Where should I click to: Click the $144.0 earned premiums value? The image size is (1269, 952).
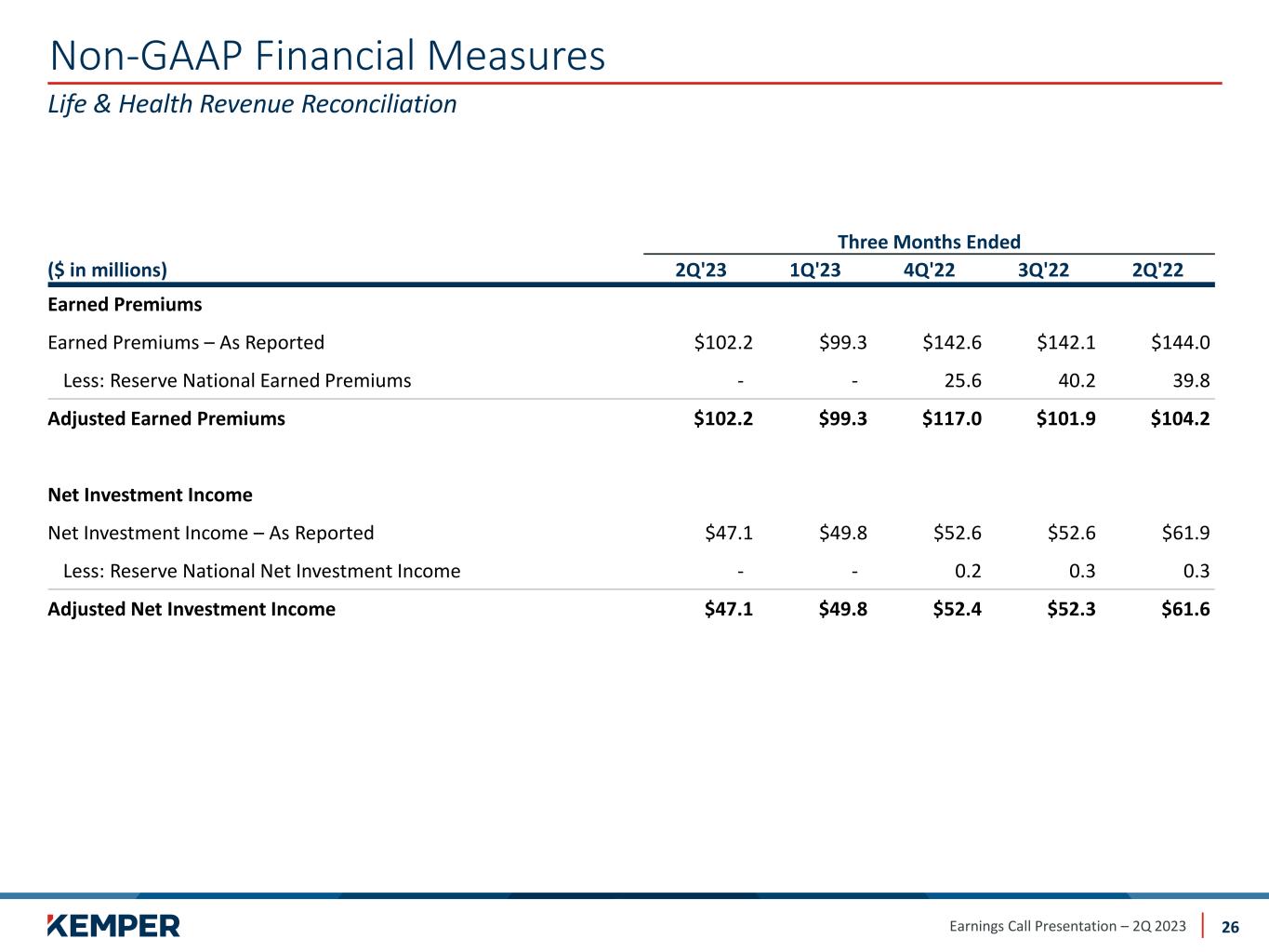(x=1180, y=342)
